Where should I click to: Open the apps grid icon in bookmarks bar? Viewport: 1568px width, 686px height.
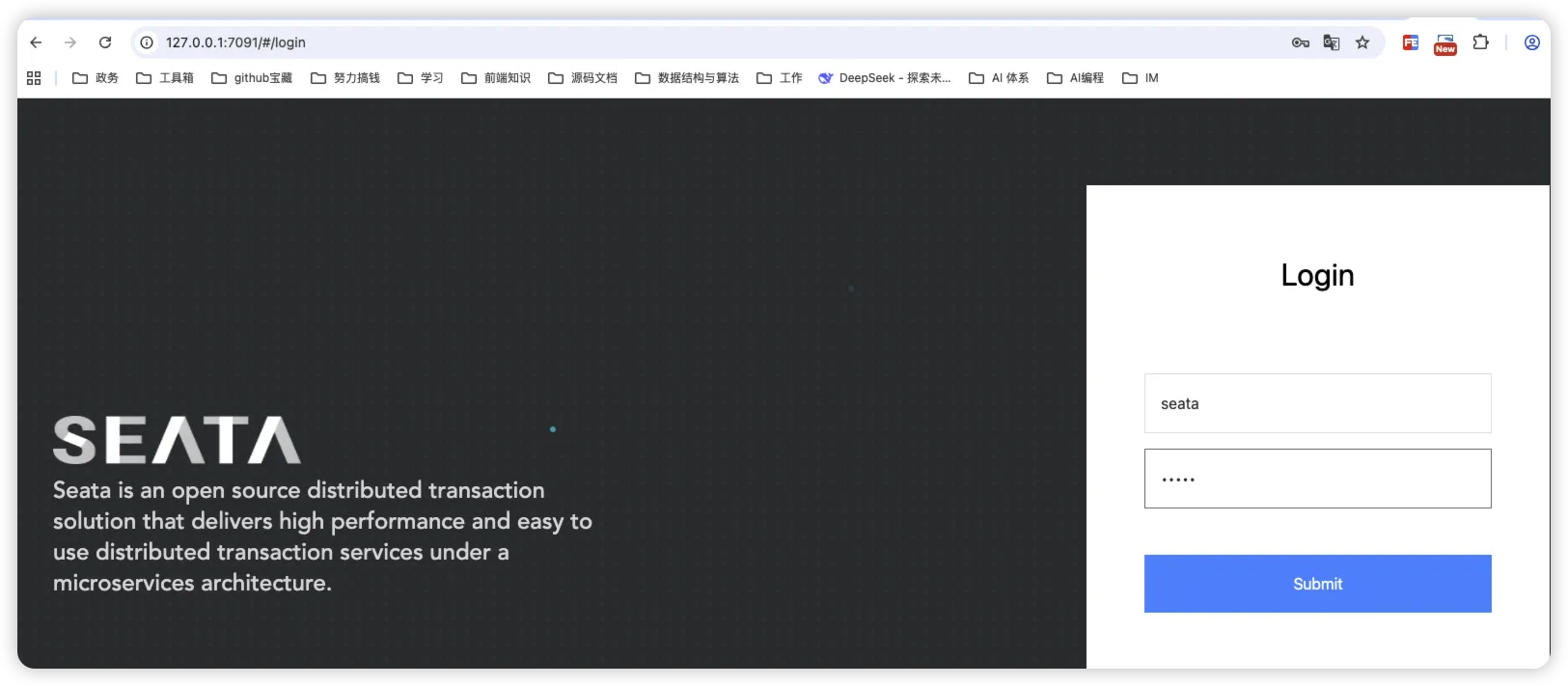[34, 78]
